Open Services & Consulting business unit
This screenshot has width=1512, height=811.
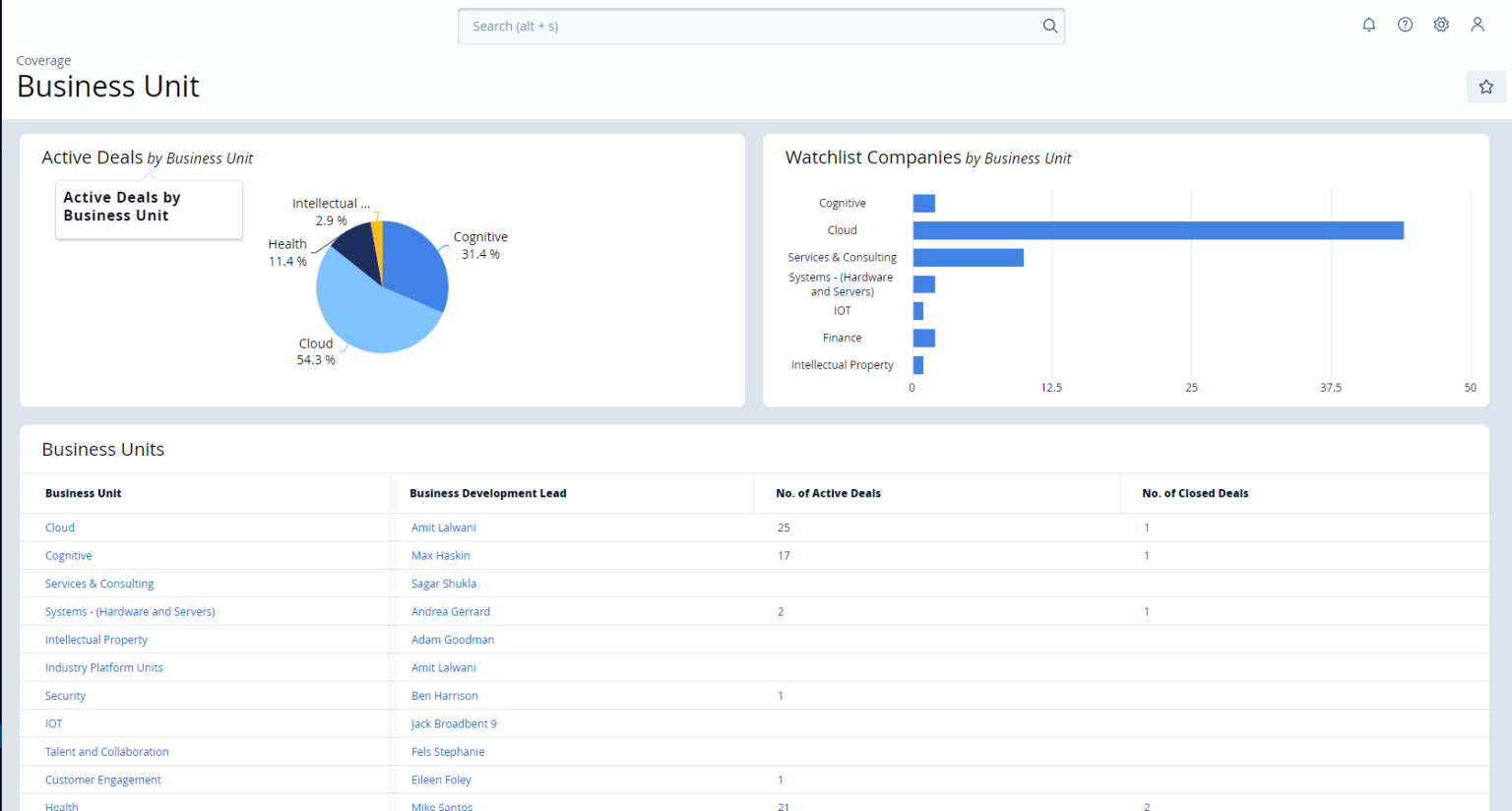(x=99, y=583)
